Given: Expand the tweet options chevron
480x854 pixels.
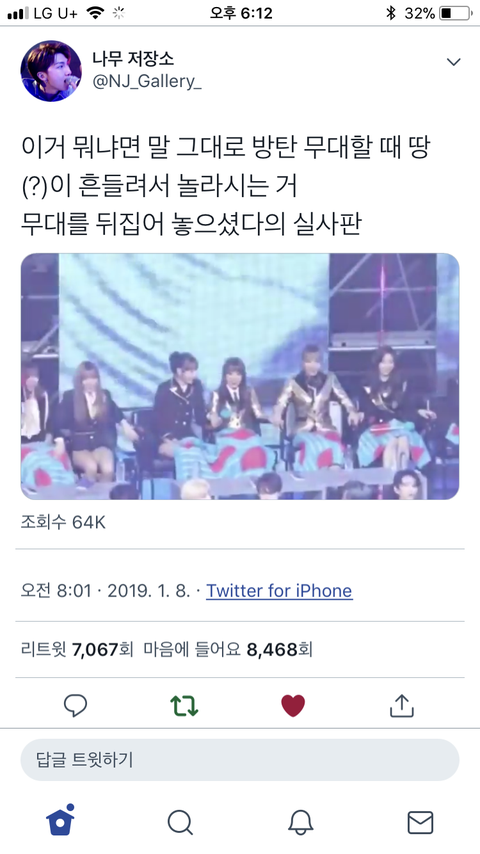Looking at the screenshot, I should coord(453,62).
